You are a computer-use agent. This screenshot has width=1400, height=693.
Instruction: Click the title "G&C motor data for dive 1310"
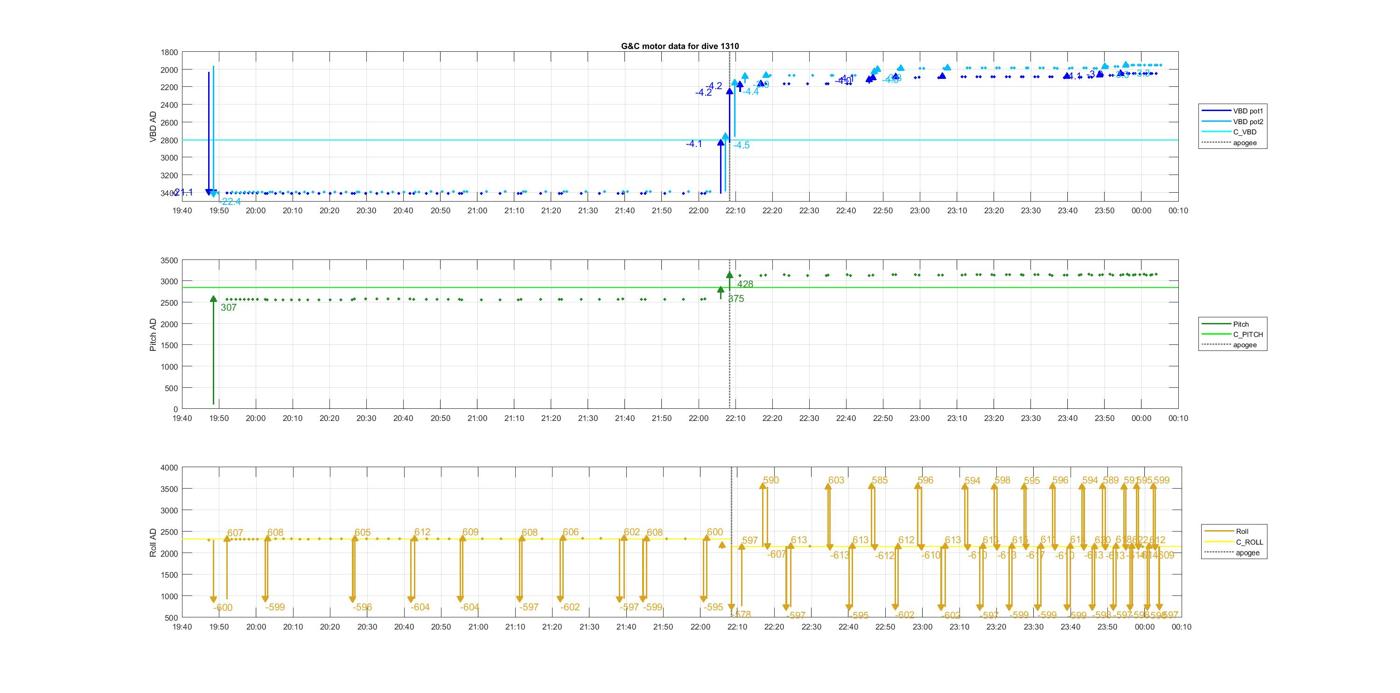pos(680,46)
